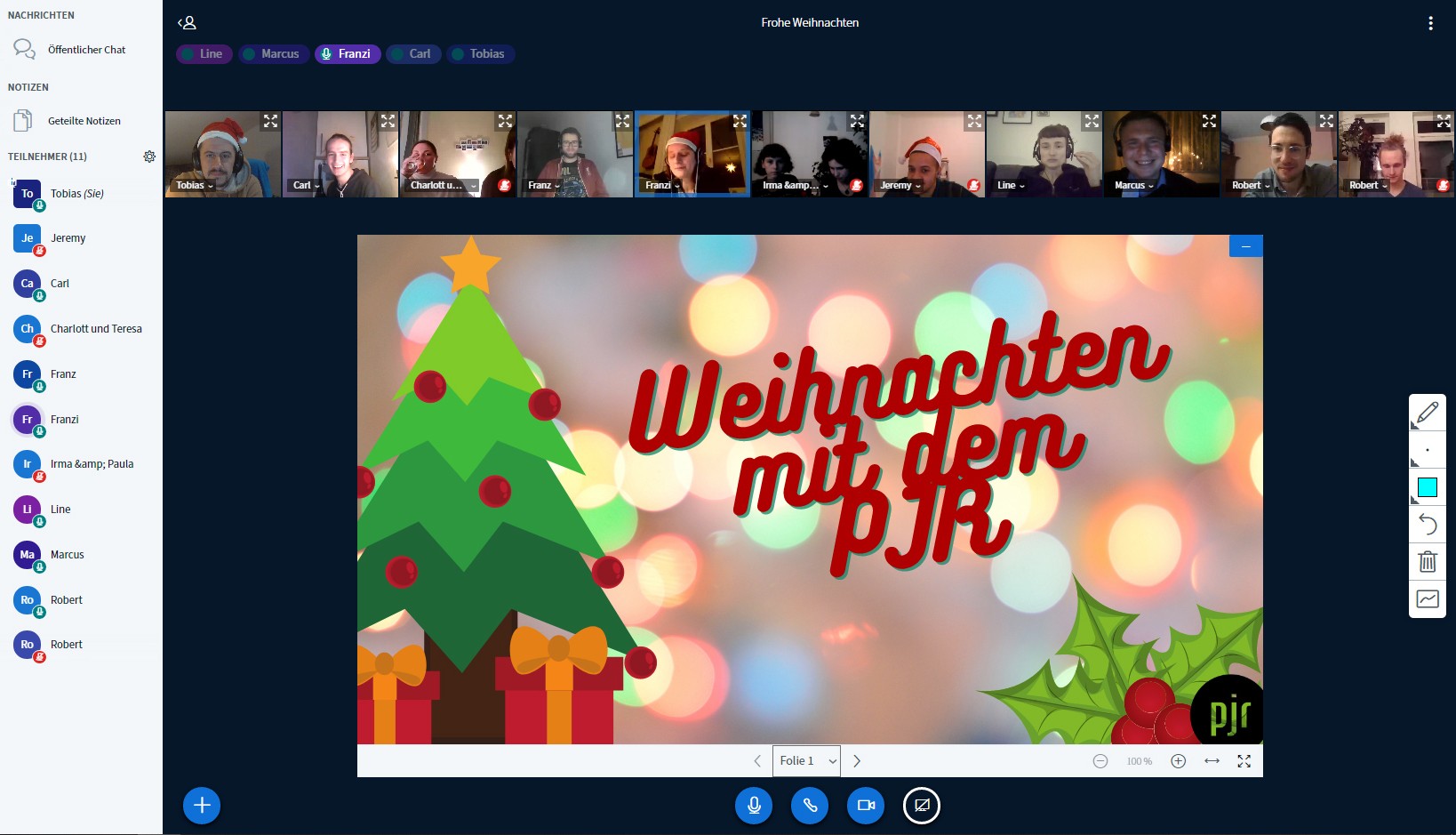Expand the Tobias webcam name menu
The height and width of the screenshot is (835, 1456).
195,186
